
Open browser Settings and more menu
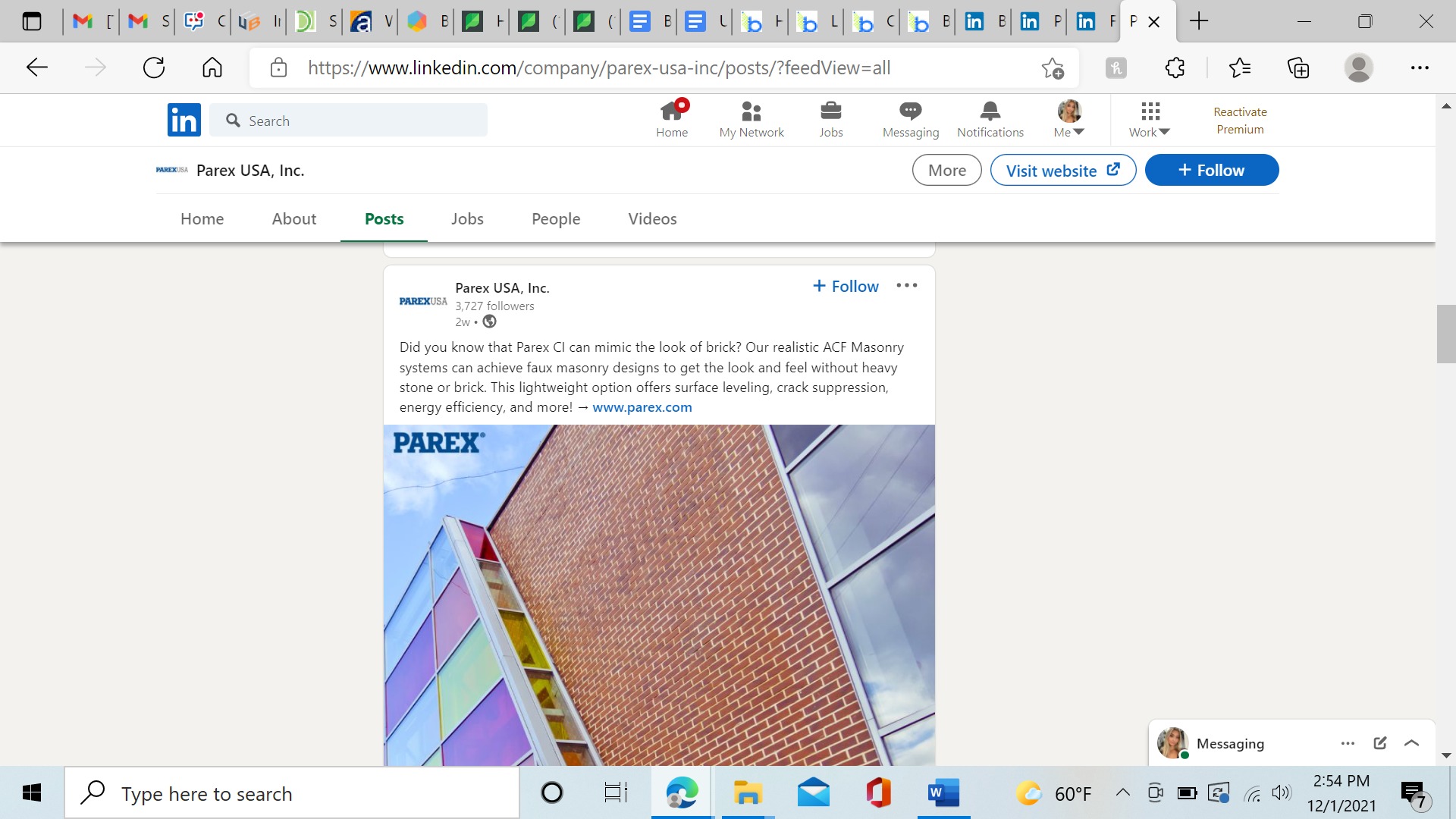click(1420, 67)
